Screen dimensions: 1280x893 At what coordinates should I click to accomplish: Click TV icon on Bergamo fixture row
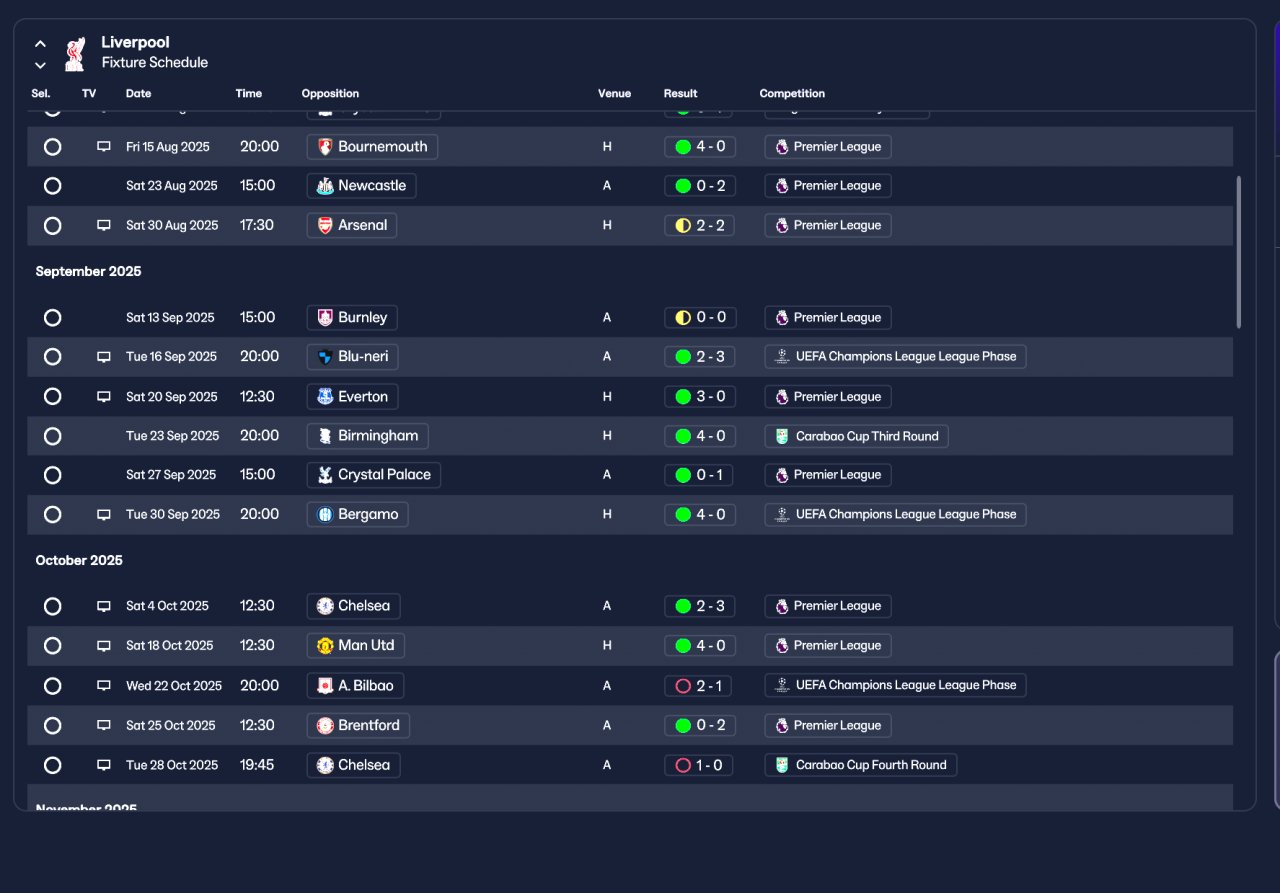coord(103,514)
